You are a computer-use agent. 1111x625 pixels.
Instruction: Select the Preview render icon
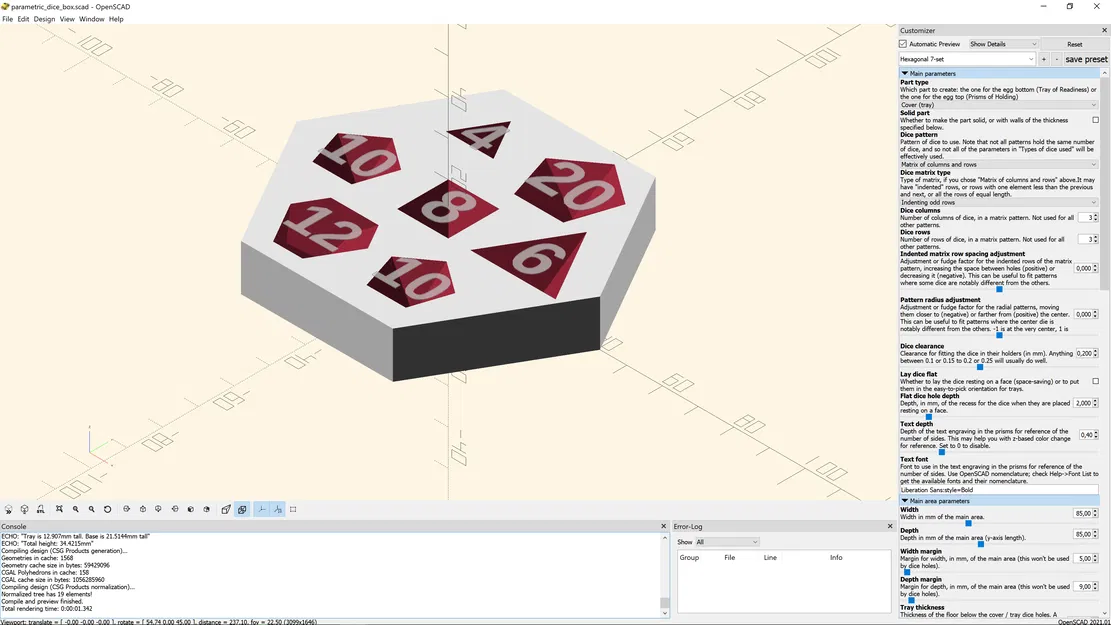[x=9, y=509]
